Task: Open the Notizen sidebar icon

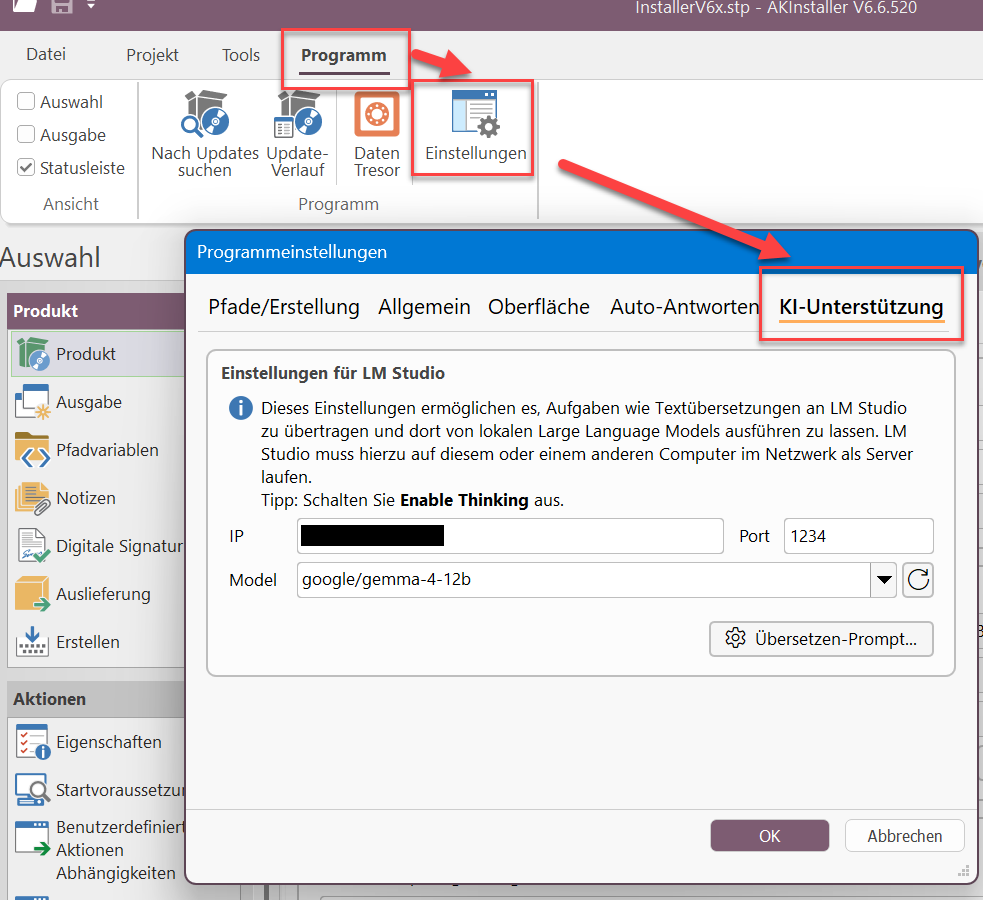Action: coord(32,498)
